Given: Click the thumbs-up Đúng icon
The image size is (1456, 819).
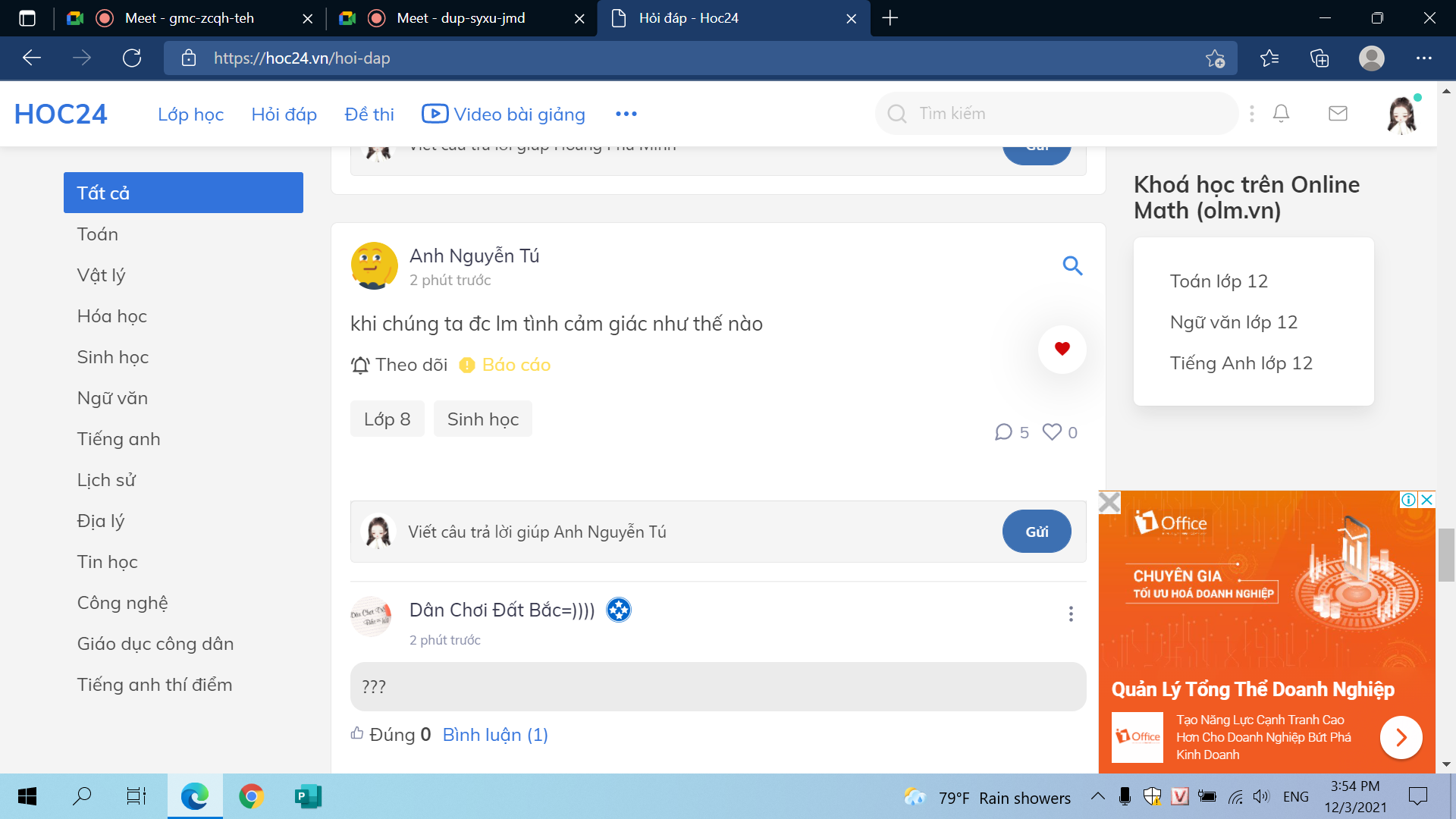Looking at the screenshot, I should pyautogui.click(x=357, y=733).
